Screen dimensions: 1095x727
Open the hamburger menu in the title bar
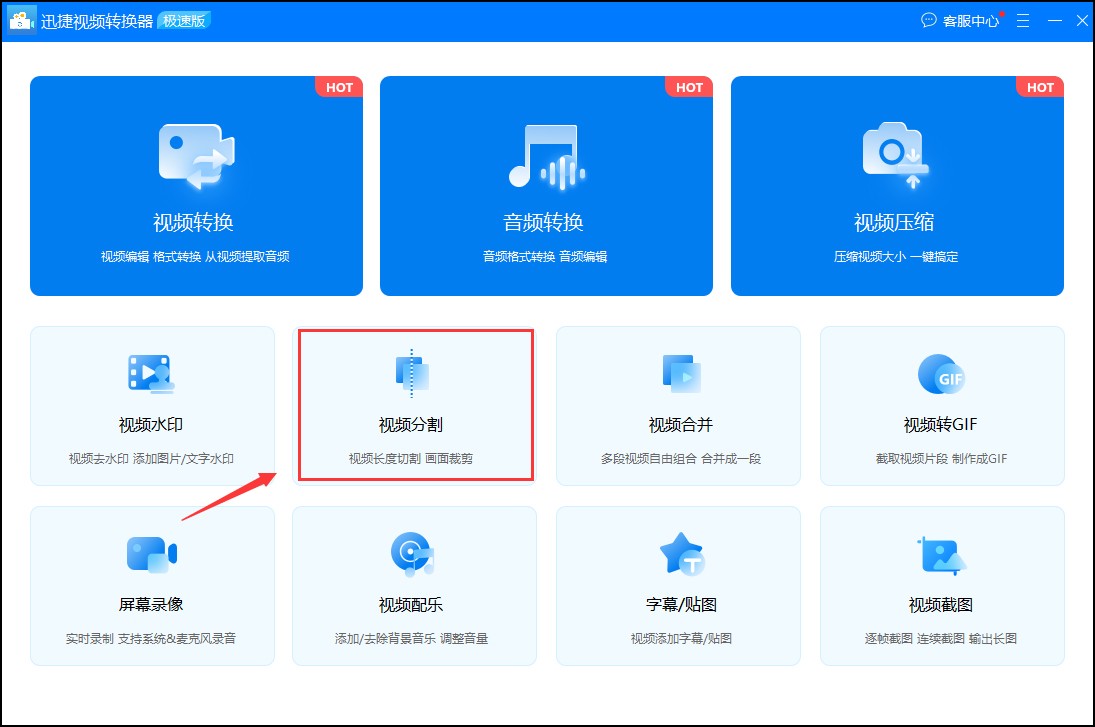point(1022,20)
